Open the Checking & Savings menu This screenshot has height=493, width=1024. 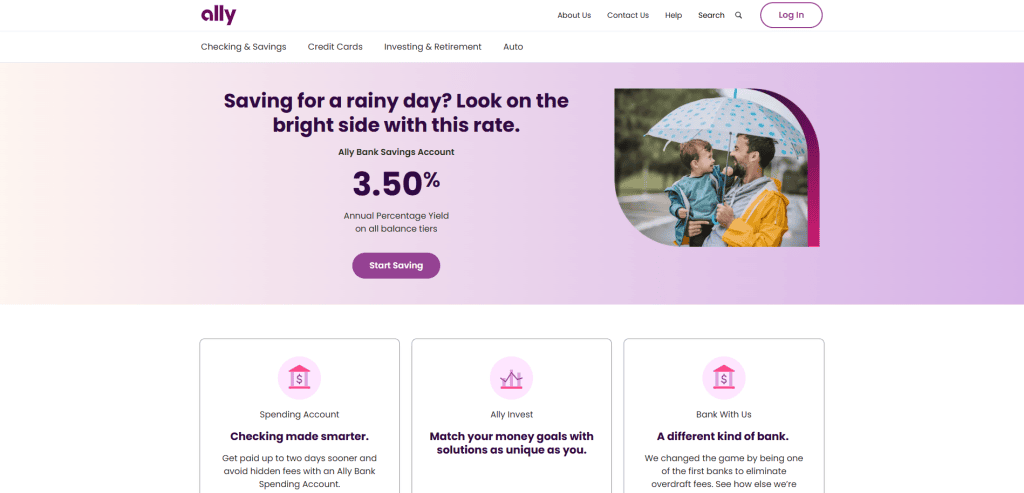point(244,47)
